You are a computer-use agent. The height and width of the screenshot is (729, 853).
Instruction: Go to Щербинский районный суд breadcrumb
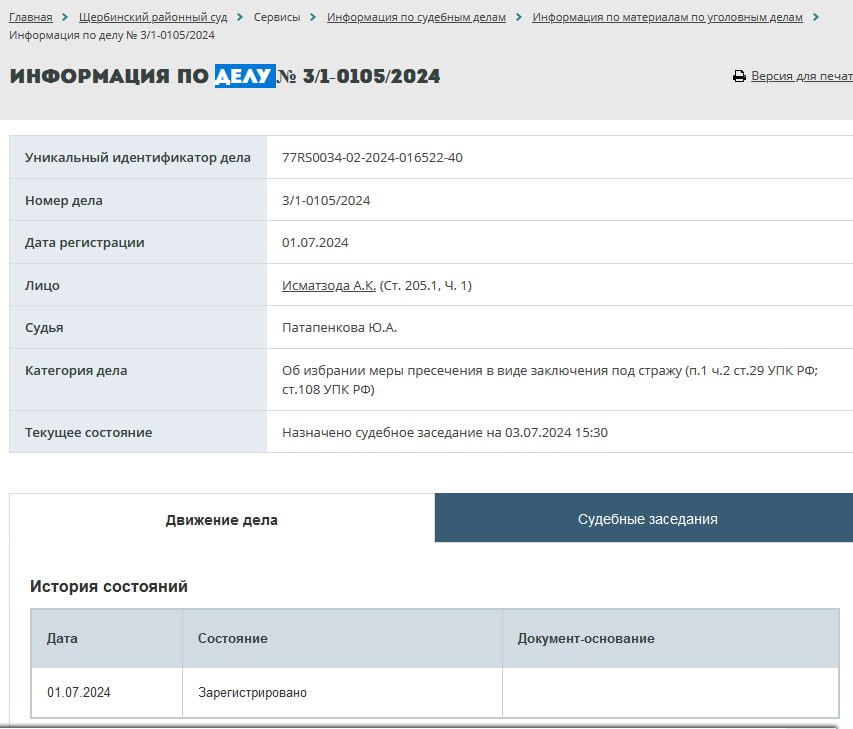153,17
